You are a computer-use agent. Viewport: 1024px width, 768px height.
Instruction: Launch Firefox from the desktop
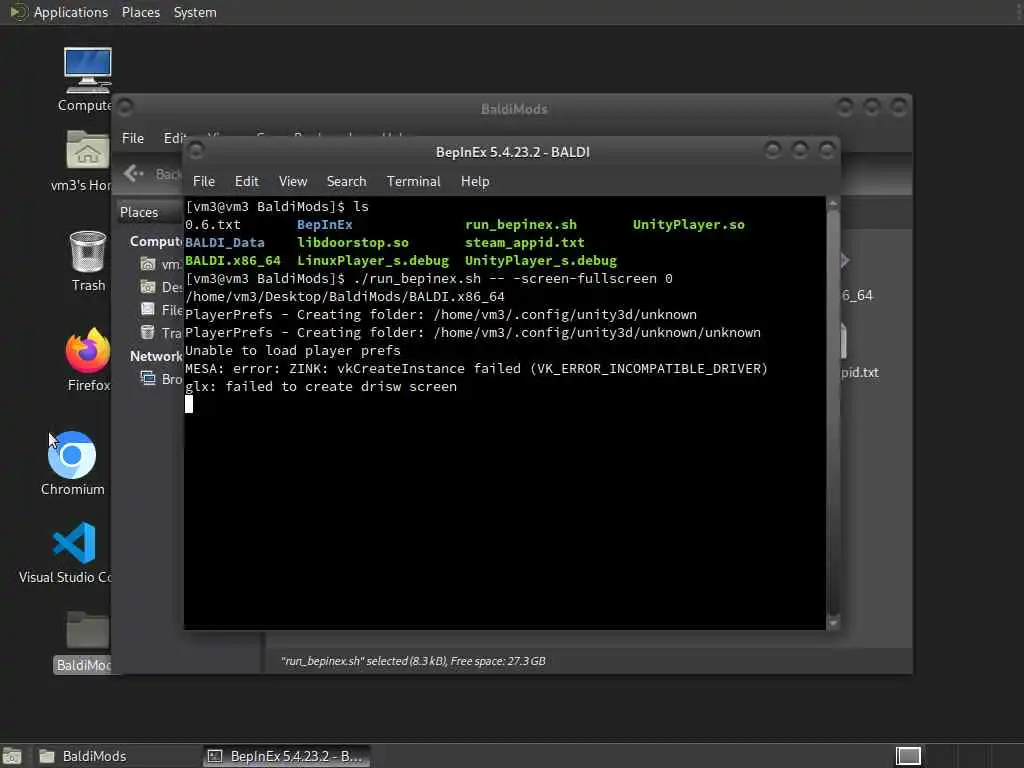88,351
